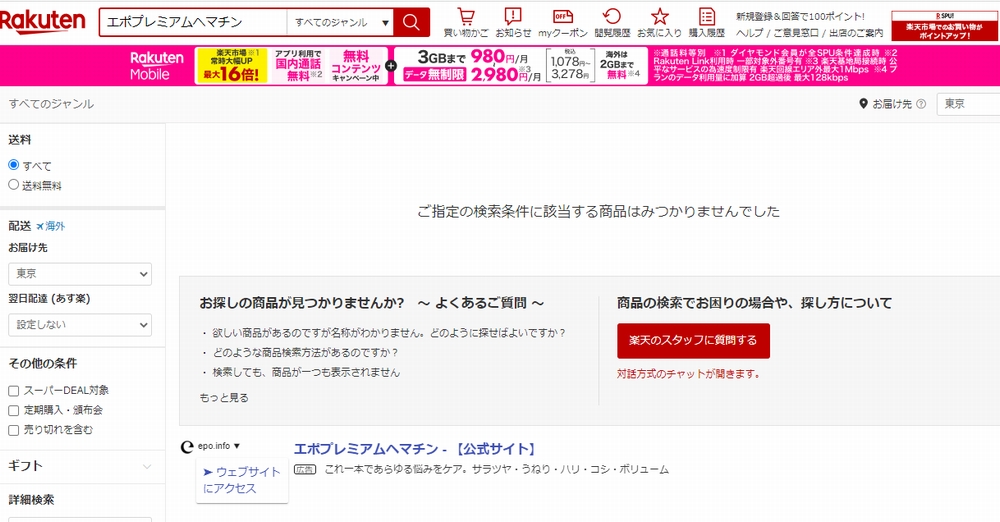1000x522 pixels.
Task: Select the すべて shipping radio button
Action: click(x=13, y=165)
